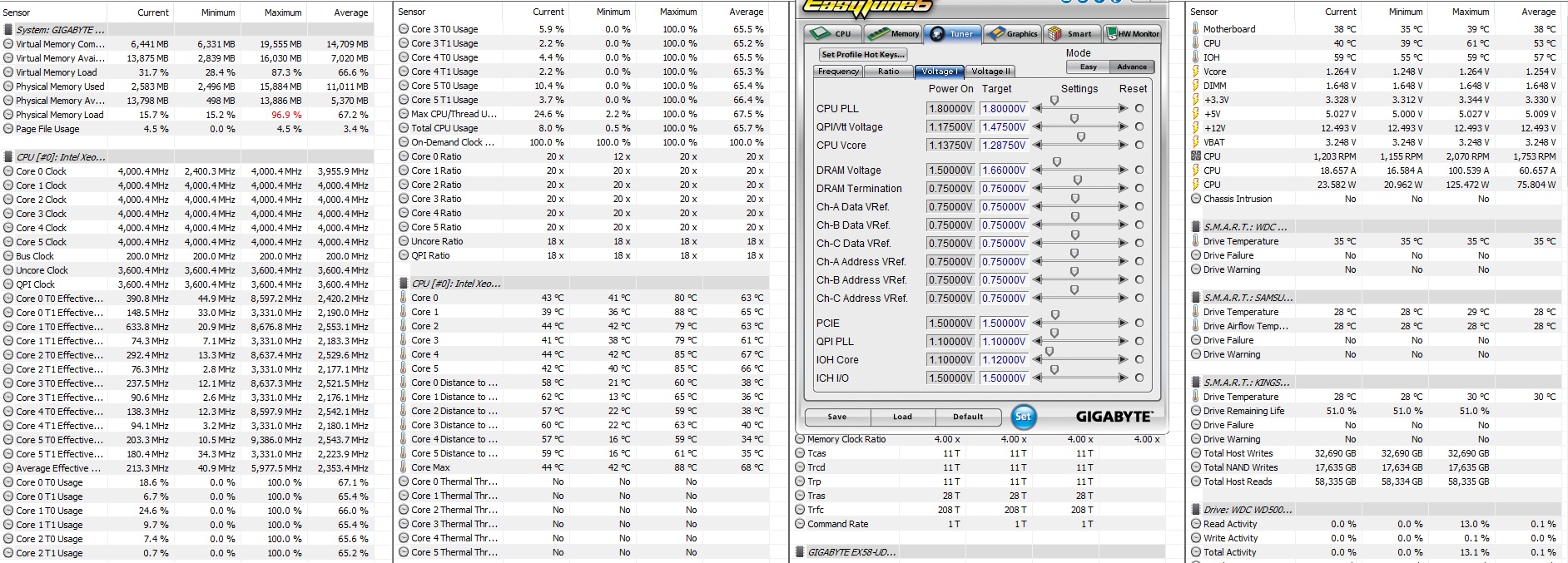
Task: Select the System: GIGABYTE sensor group header
Action: point(61,30)
